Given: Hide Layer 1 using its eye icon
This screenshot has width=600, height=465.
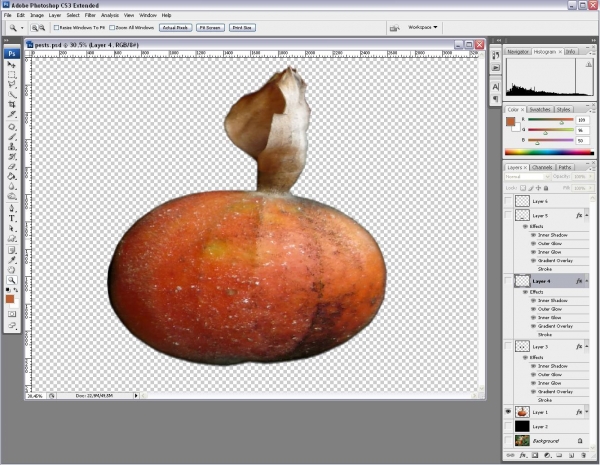Looking at the screenshot, I should (x=508, y=412).
